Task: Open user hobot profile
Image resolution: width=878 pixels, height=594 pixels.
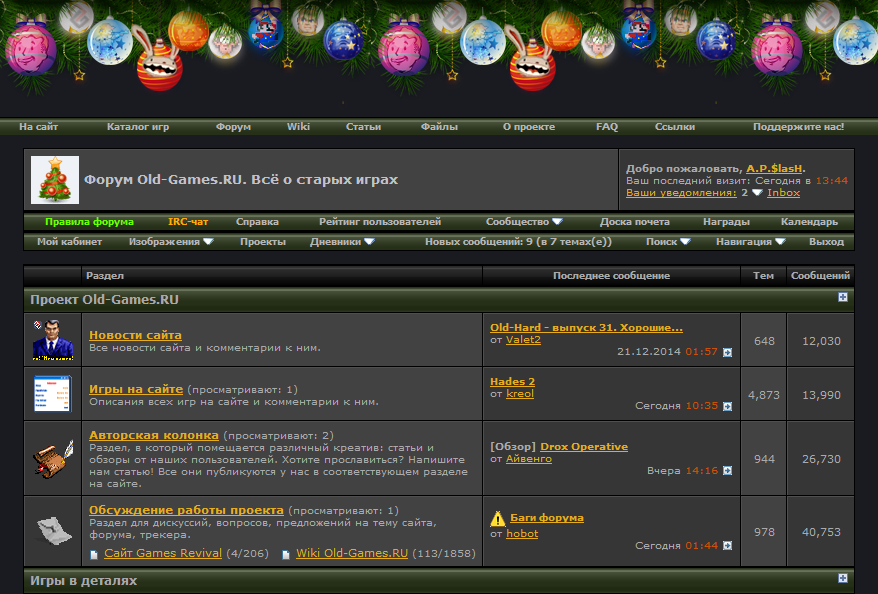Action: tap(522, 534)
